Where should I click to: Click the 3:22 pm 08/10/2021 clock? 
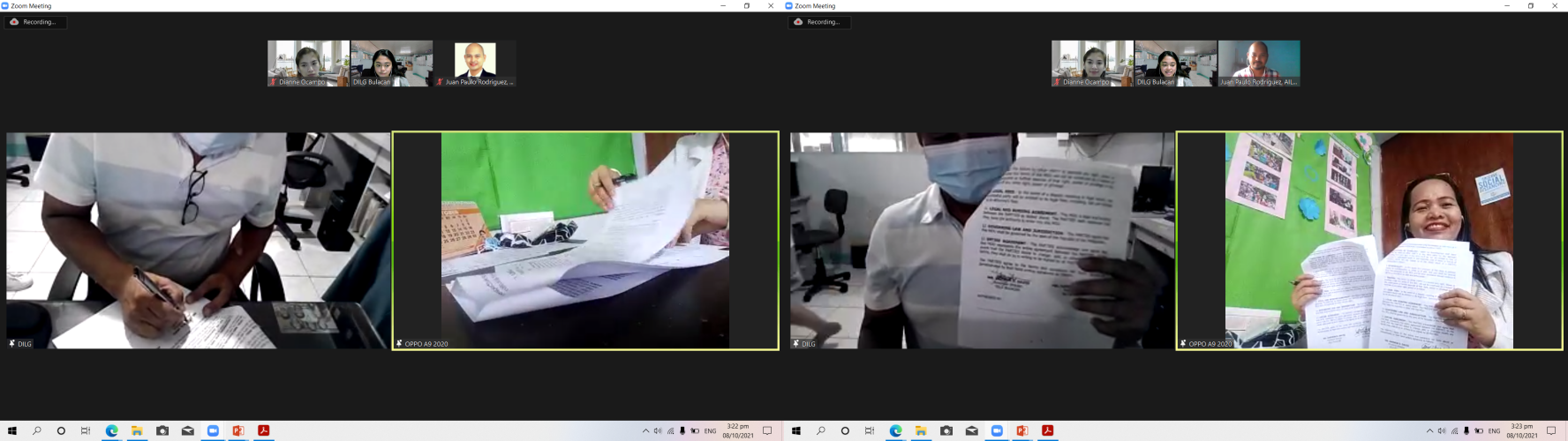[x=738, y=431]
